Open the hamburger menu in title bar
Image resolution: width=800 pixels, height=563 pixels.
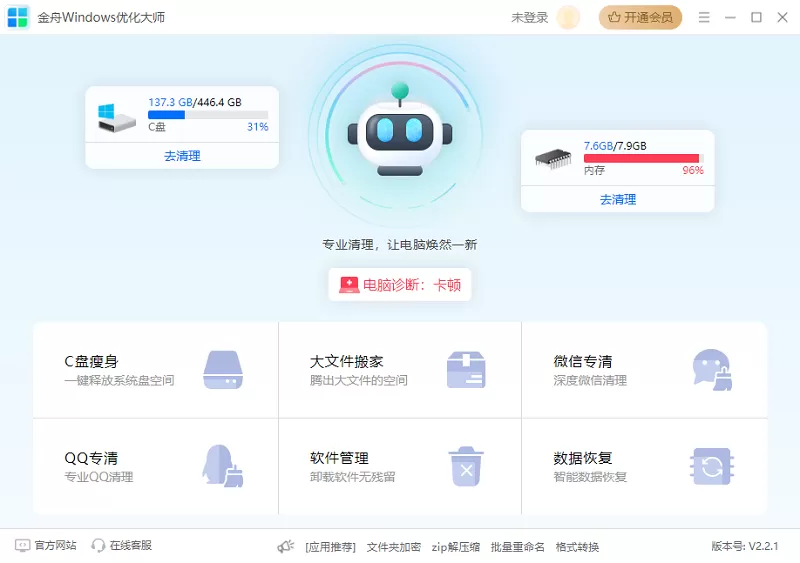tap(704, 17)
